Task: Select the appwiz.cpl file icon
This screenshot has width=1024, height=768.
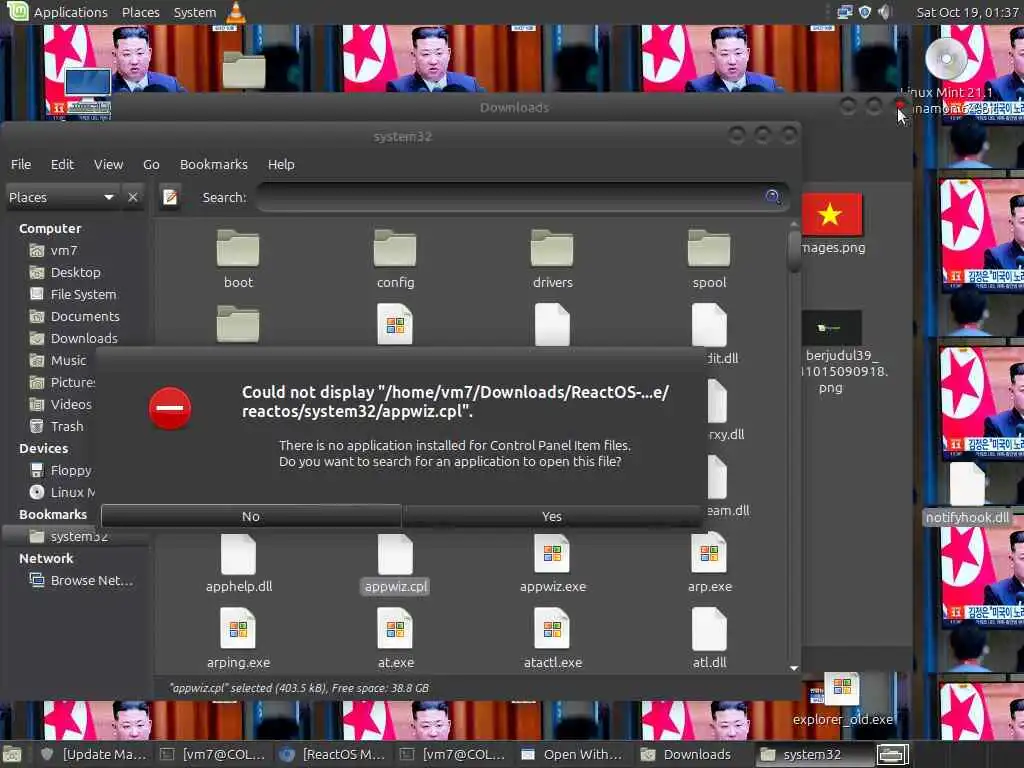Action: click(395, 554)
